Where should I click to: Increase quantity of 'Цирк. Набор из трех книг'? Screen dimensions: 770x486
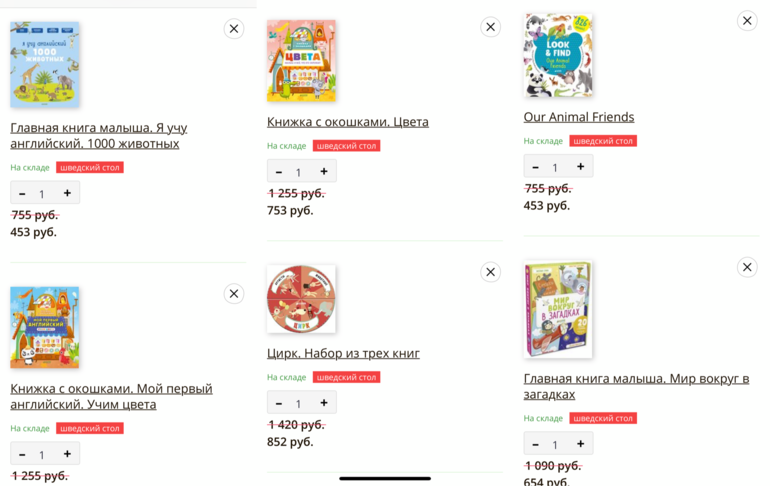pyautogui.click(x=324, y=403)
